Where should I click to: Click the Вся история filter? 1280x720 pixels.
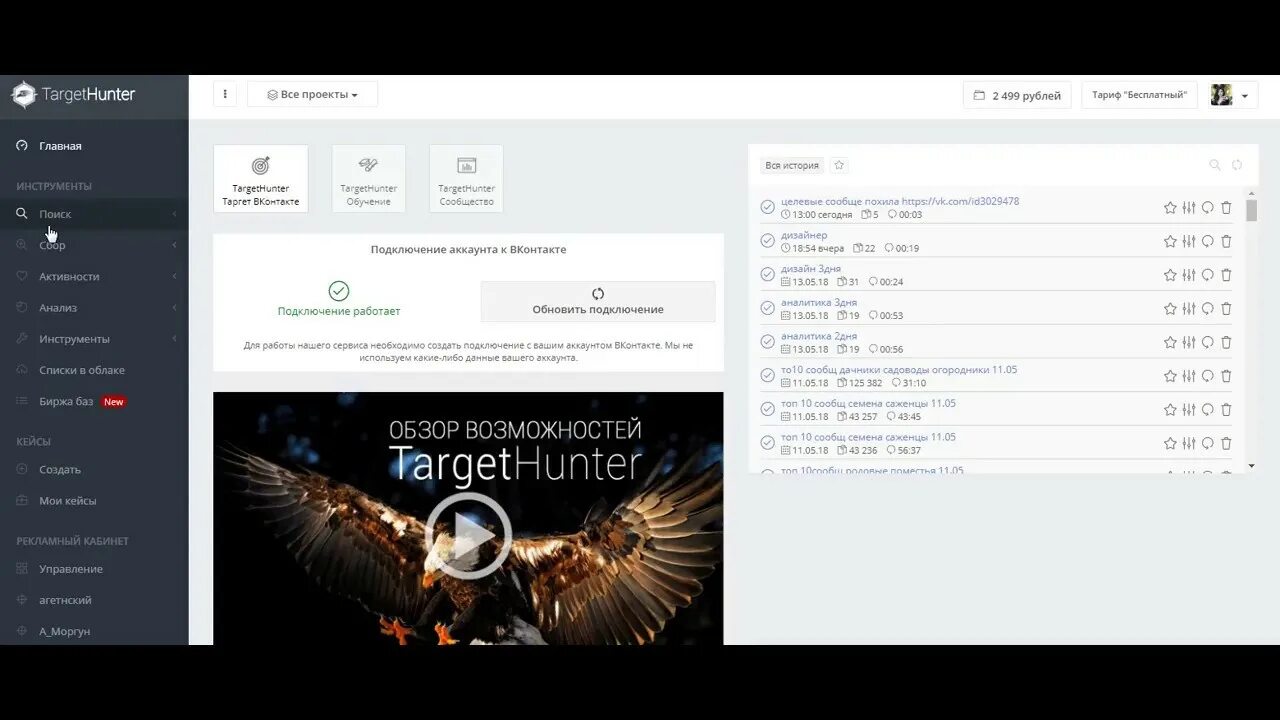pyautogui.click(x=792, y=165)
